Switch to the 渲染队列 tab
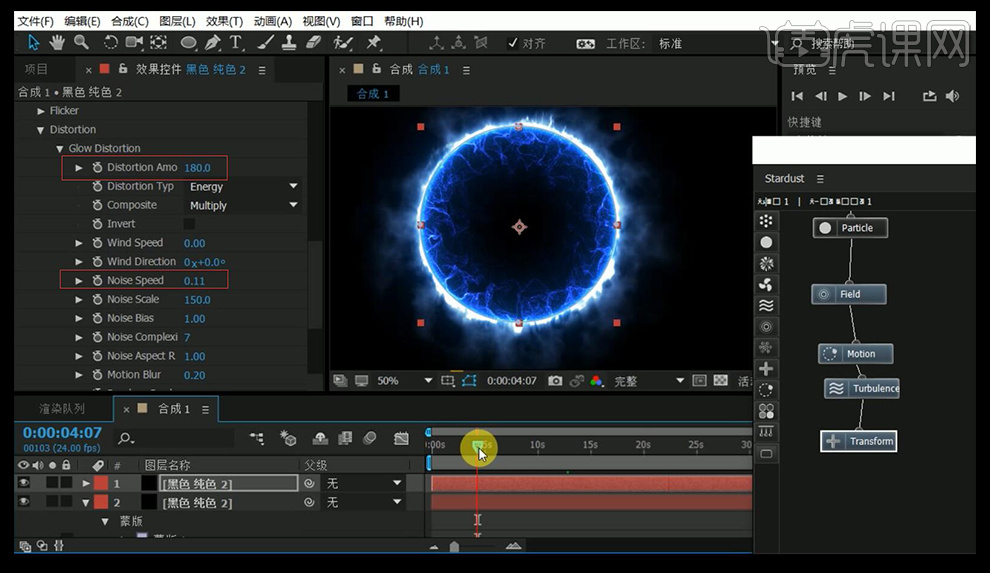990x573 pixels. tap(62, 409)
